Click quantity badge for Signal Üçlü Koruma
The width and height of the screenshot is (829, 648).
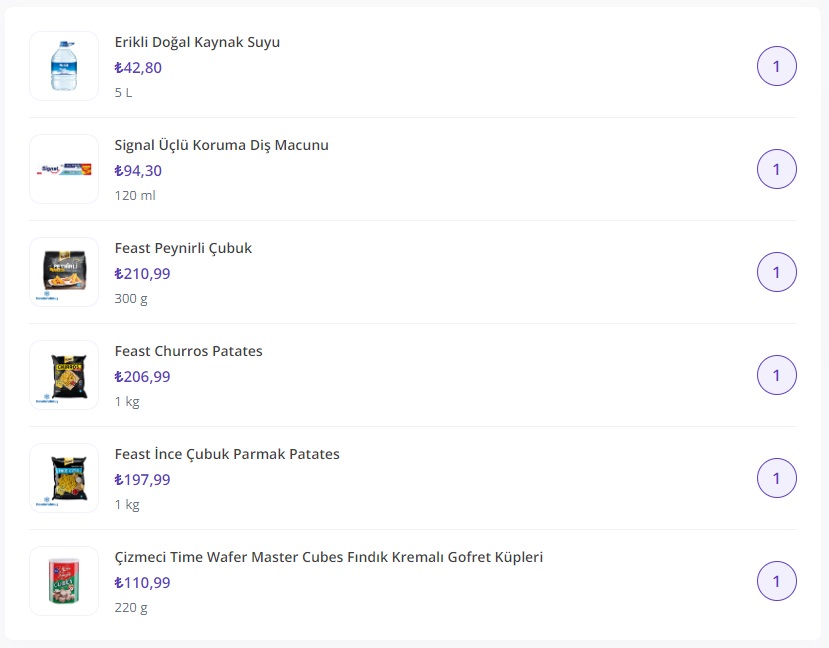[x=777, y=169]
